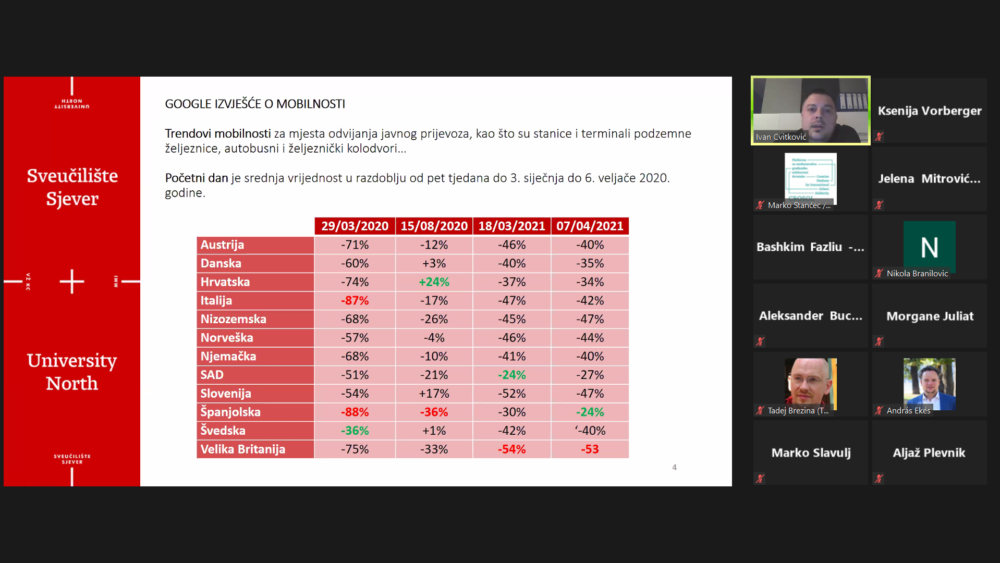Click the Švedska row label
This screenshot has width=1000, height=563.
[x=255, y=430]
